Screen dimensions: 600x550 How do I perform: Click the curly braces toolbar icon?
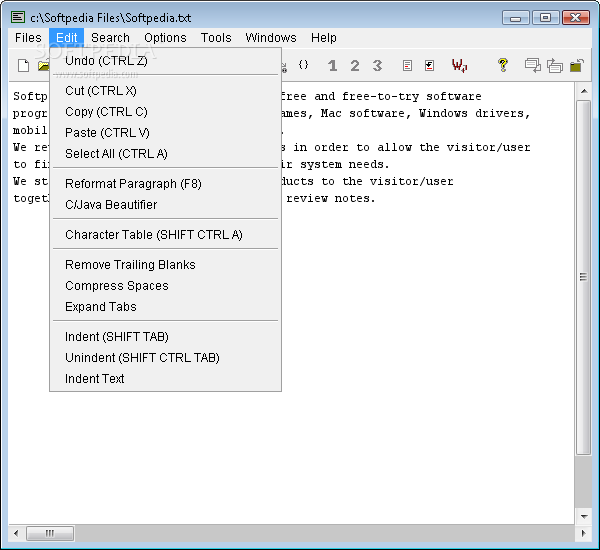(x=303, y=65)
